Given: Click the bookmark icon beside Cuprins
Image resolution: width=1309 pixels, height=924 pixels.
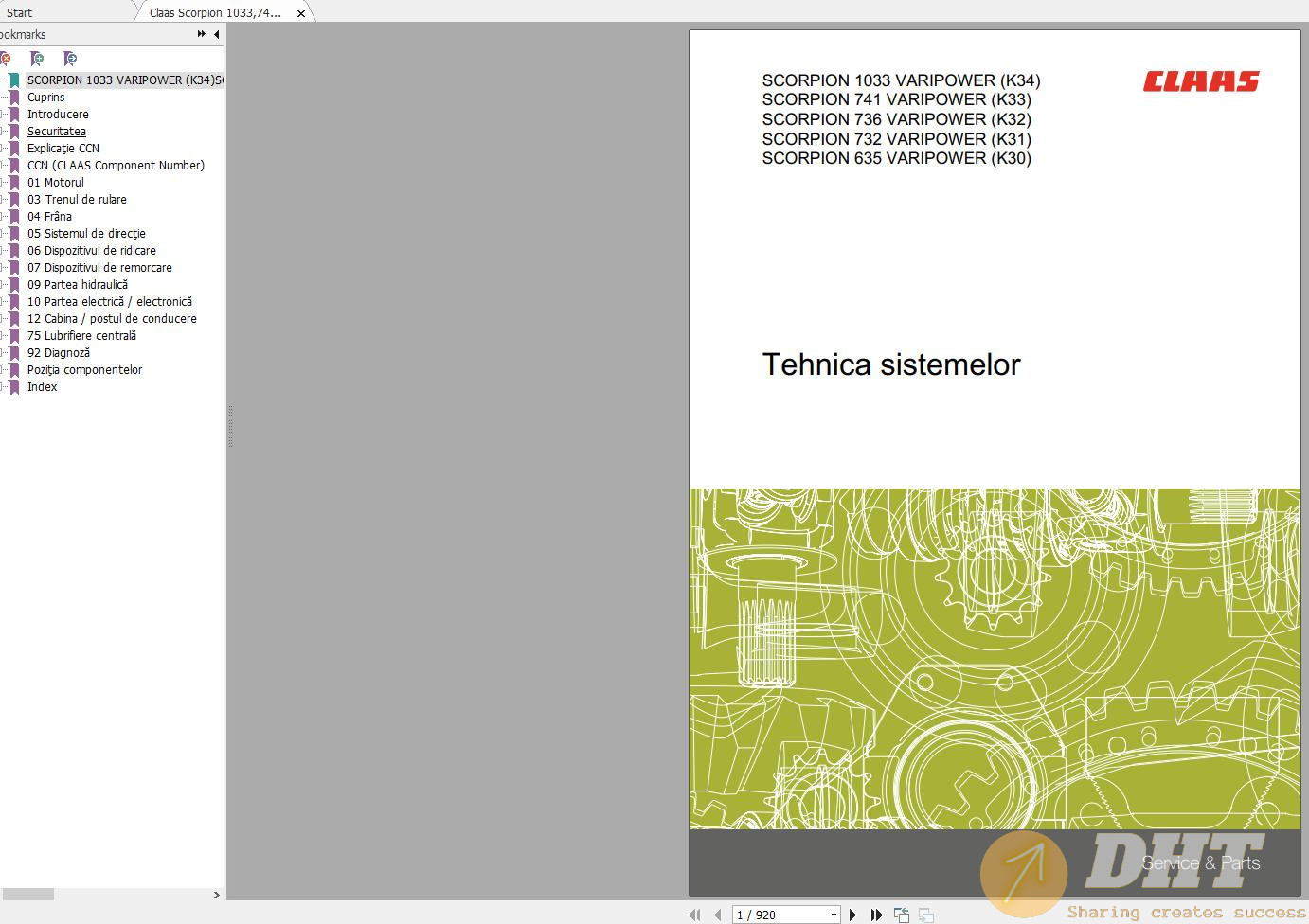Looking at the screenshot, I should pyautogui.click(x=14, y=98).
